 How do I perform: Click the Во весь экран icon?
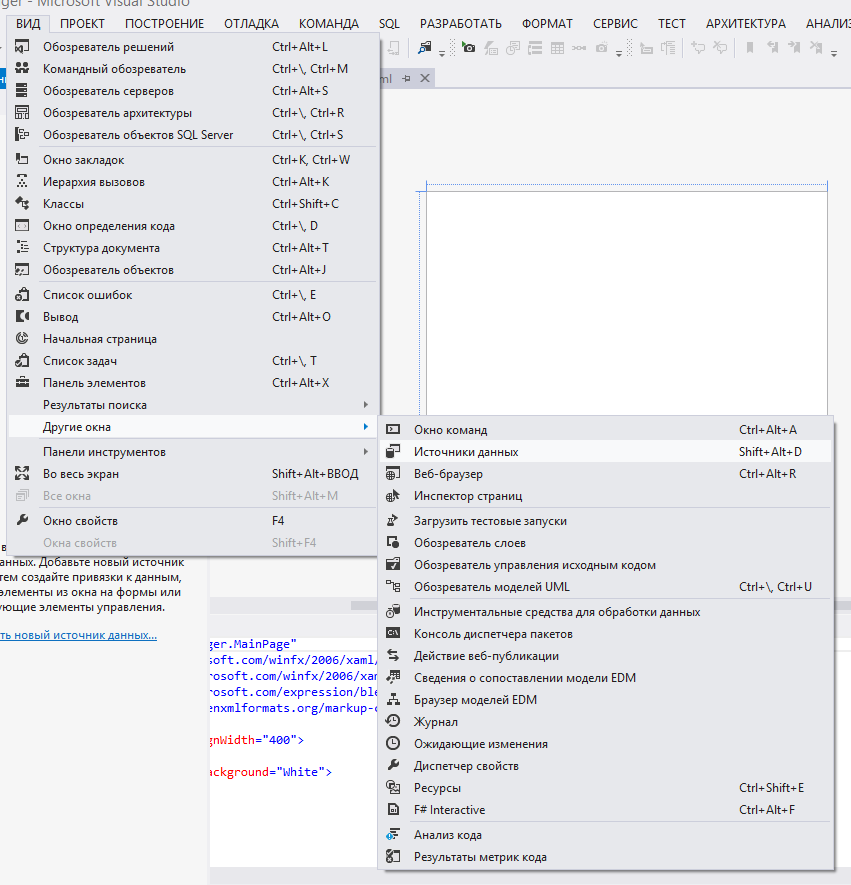tap(22, 474)
